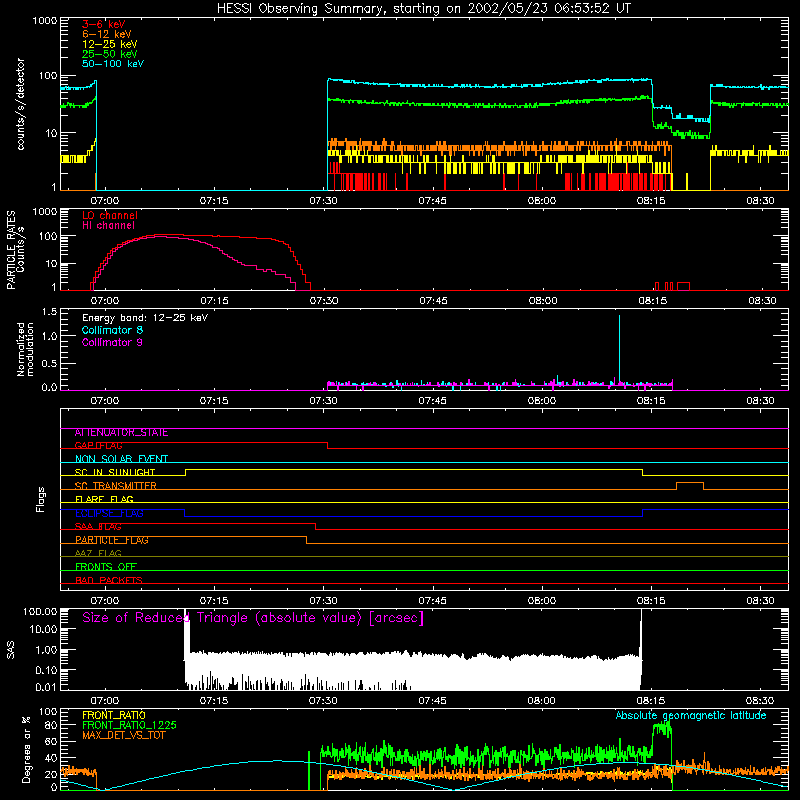Click the 08:15 tick under Flags panel
The image size is (800, 800).
pos(651,601)
